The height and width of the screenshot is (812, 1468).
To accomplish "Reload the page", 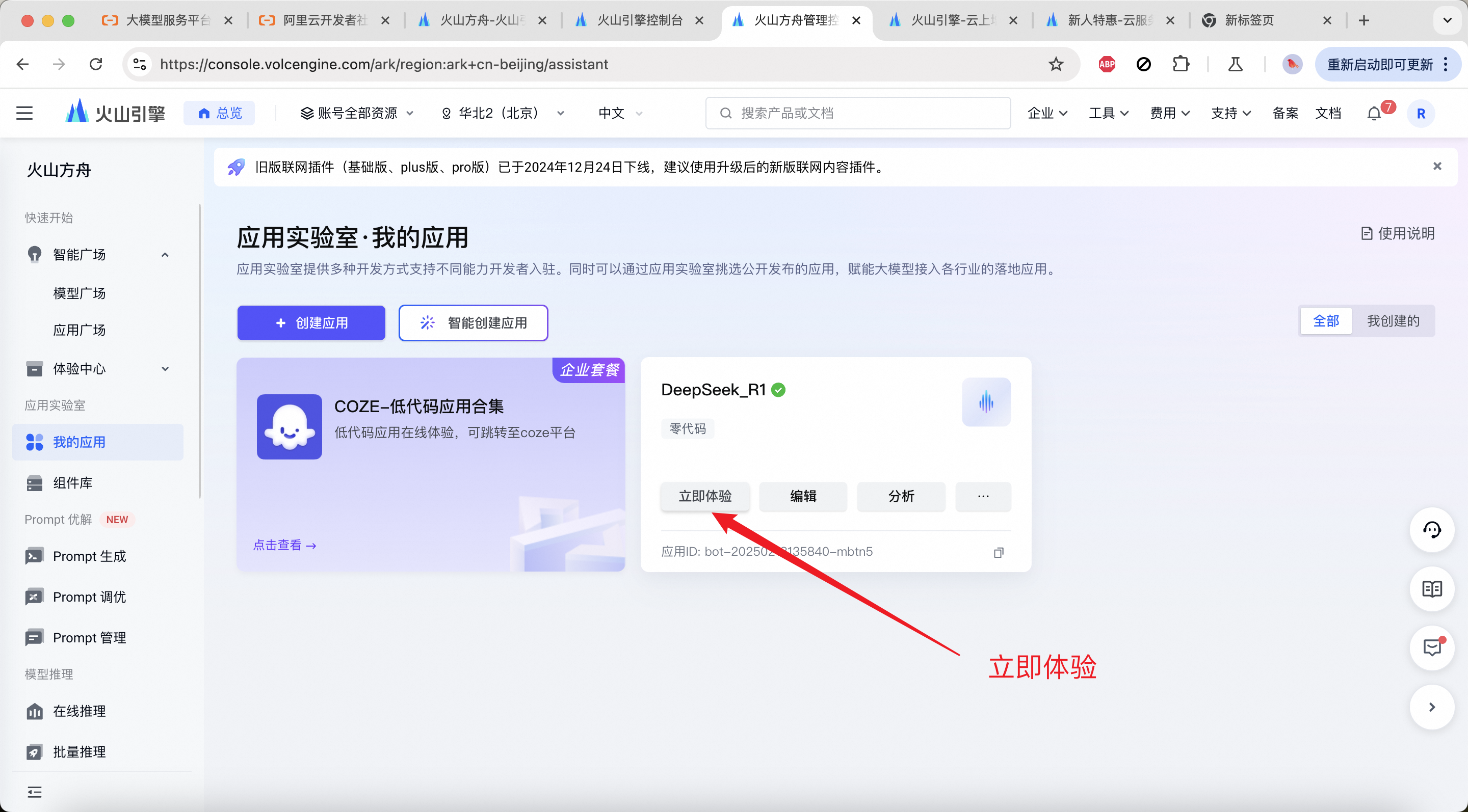I will [96, 64].
